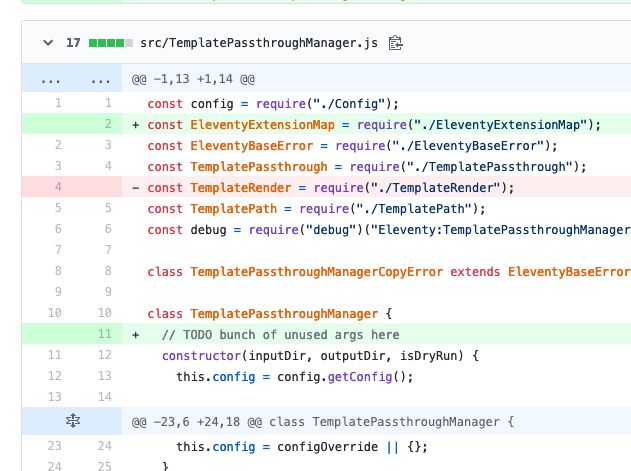Click the green diffstat bar blocks
This screenshot has height=471, width=631.
(x=111, y=43)
